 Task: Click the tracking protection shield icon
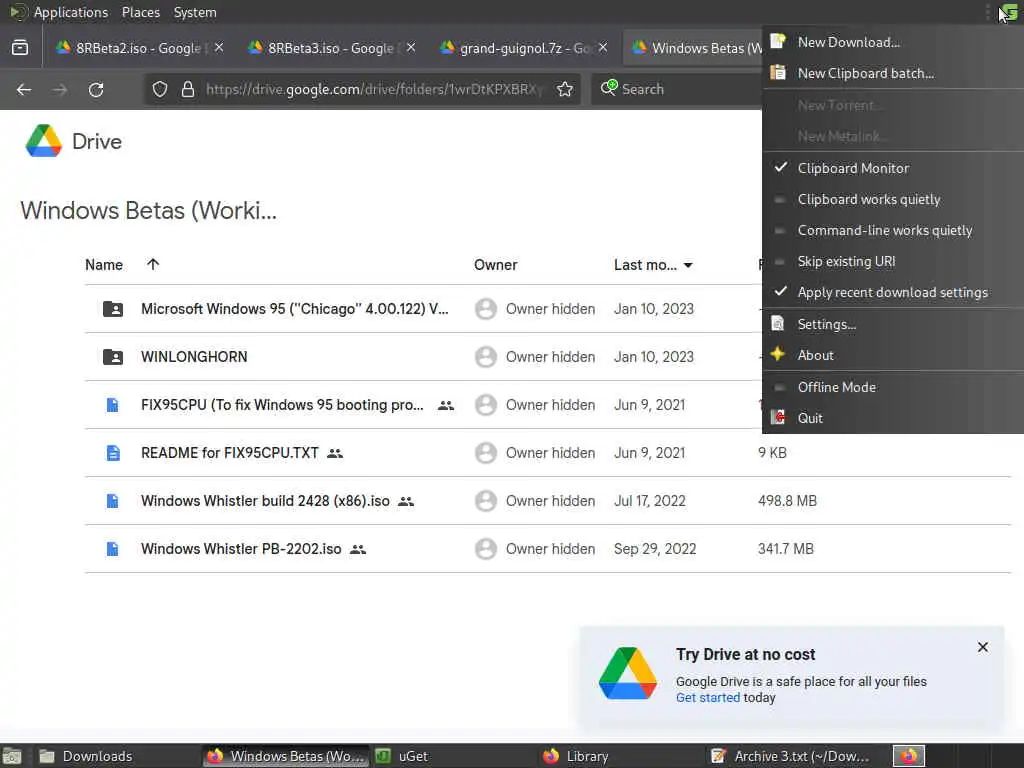tap(160, 89)
